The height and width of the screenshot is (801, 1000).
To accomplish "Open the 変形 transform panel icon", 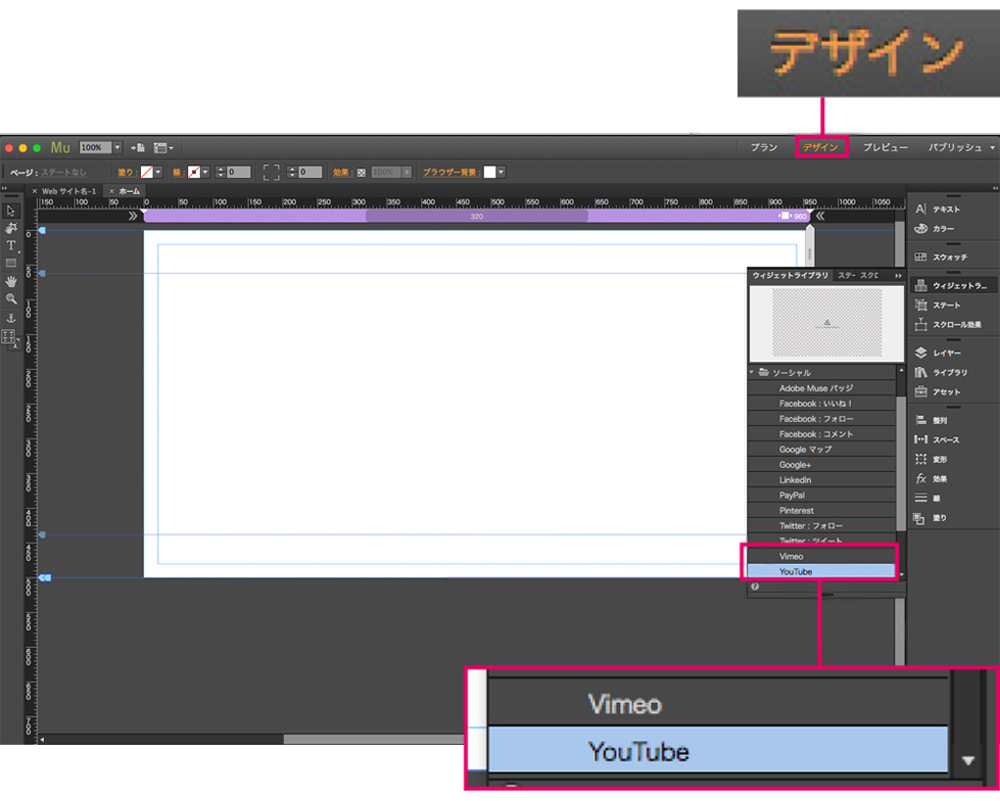I will pos(920,459).
